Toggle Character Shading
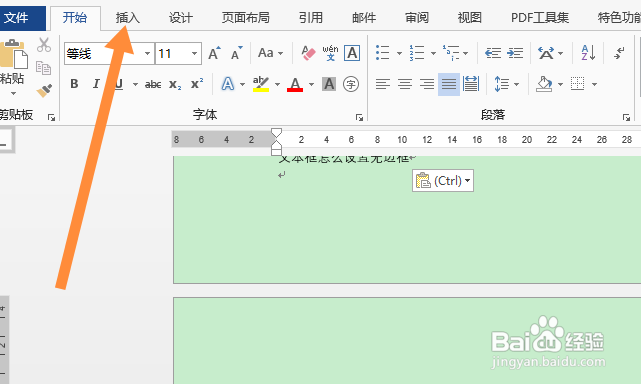Screen dimensions: 641x384 click(x=329, y=84)
